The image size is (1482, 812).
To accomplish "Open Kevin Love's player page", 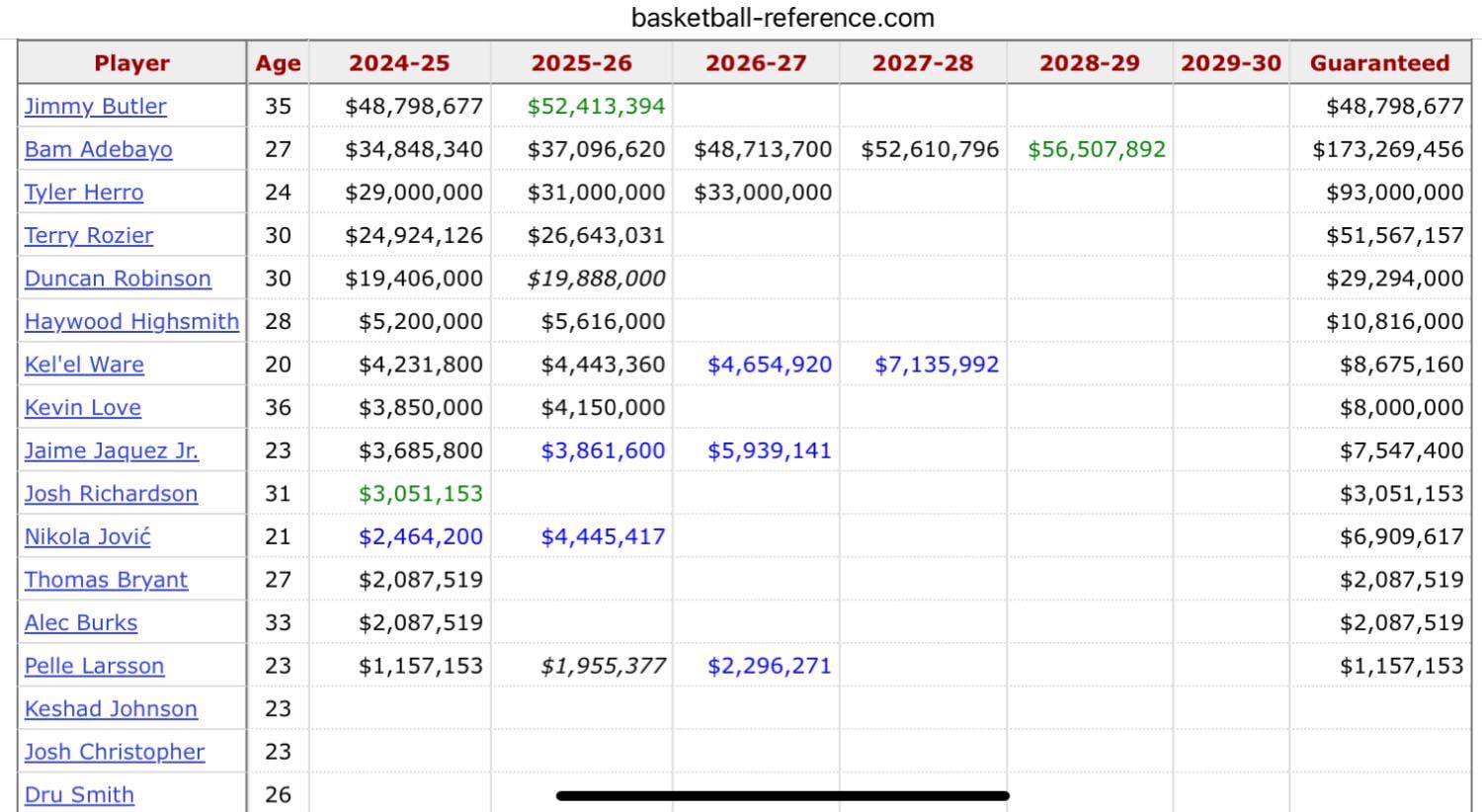I will click(83, 408).
